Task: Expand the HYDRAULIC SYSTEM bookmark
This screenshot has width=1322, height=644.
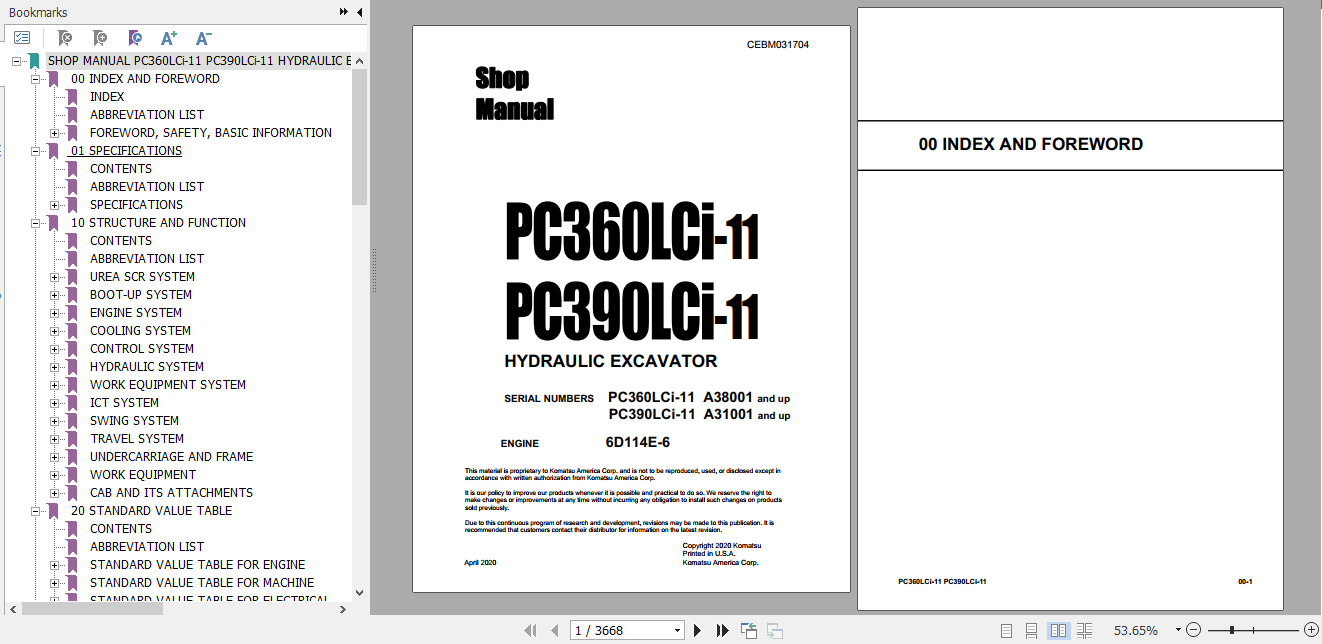Action: click(x=55, y=367)
